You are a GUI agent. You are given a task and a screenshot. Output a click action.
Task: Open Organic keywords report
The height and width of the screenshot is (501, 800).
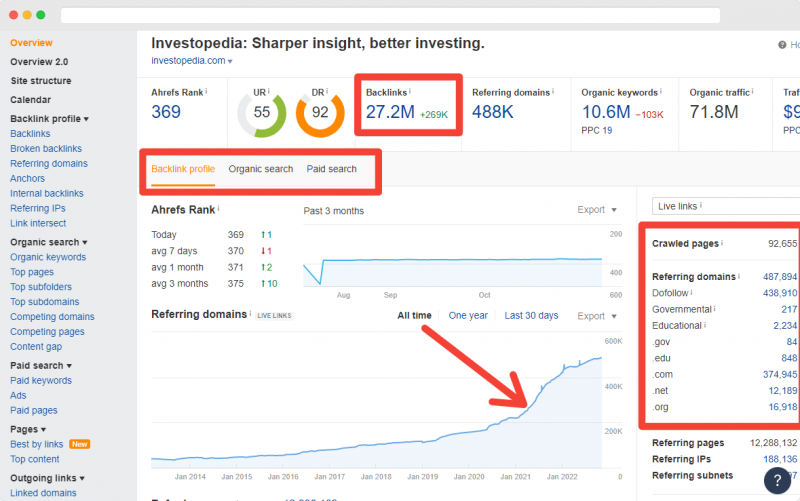[x=48, y=257]
